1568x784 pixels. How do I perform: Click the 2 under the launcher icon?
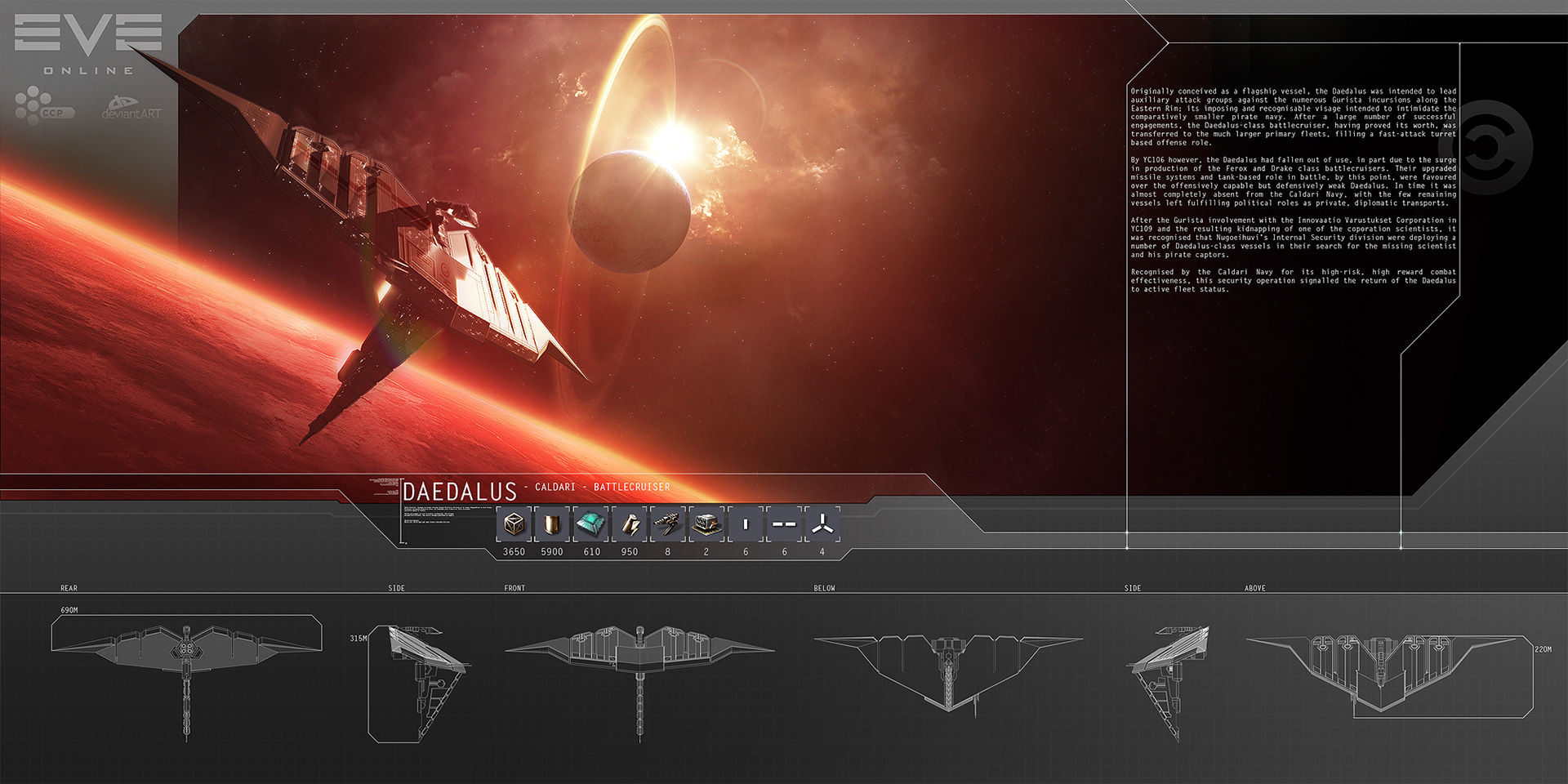coord(706,552)
